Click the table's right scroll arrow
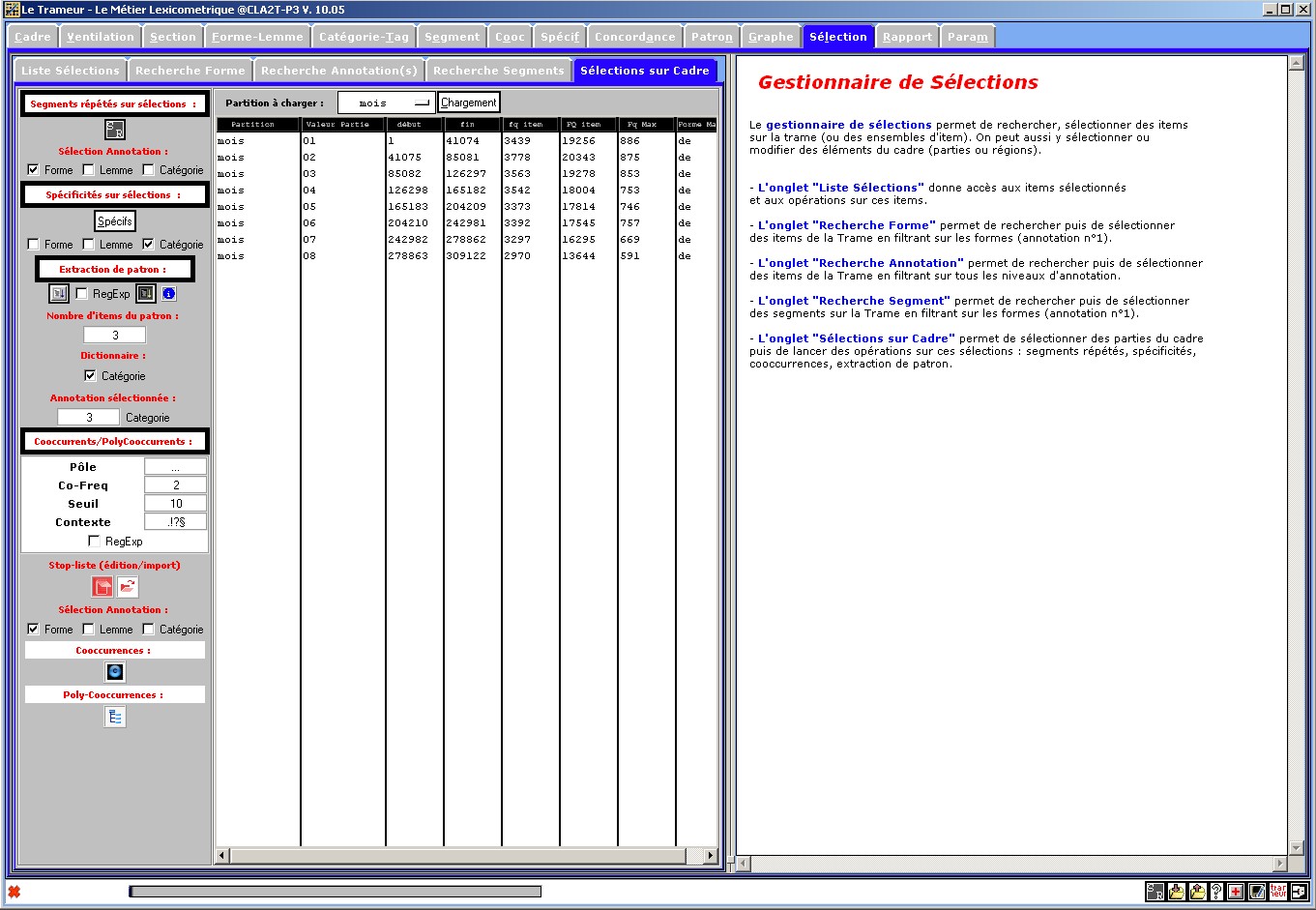The width and height of the screenshot is (1316, 910). tap(712, 856)
